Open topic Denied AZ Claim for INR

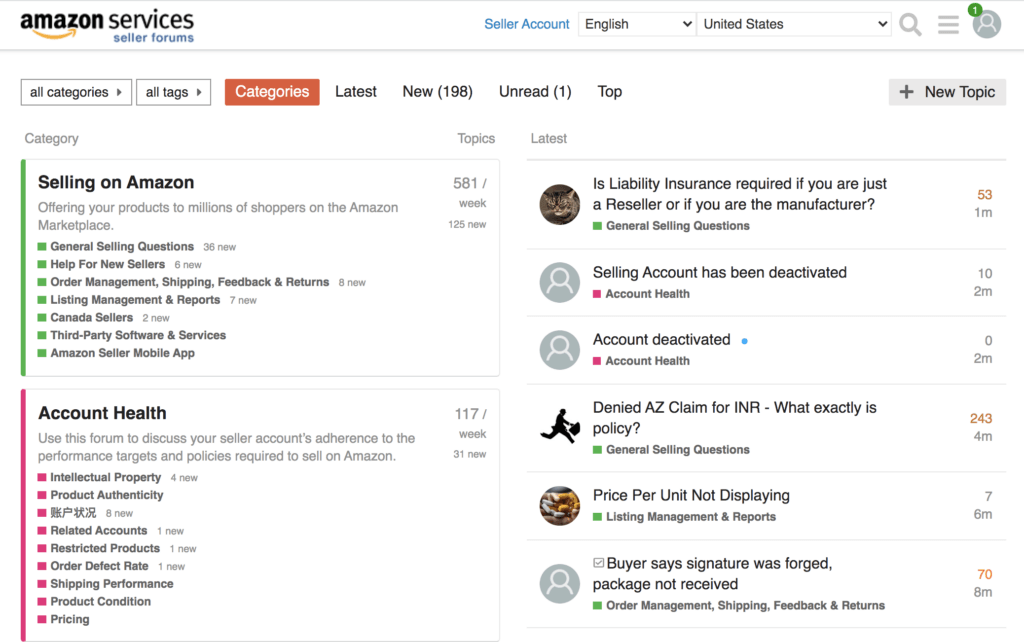point(735,418)
